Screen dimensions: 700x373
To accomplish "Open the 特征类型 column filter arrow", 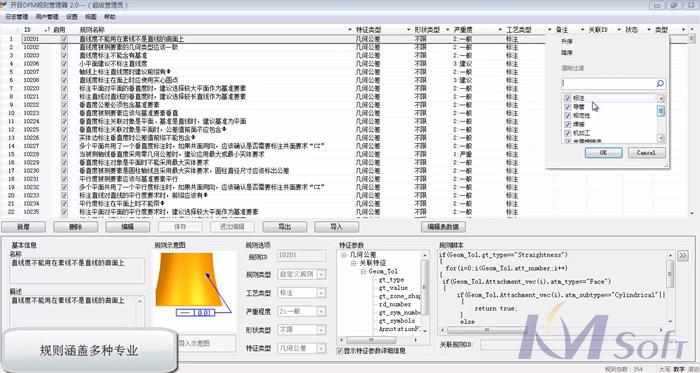I will click(x=408, y=29).
